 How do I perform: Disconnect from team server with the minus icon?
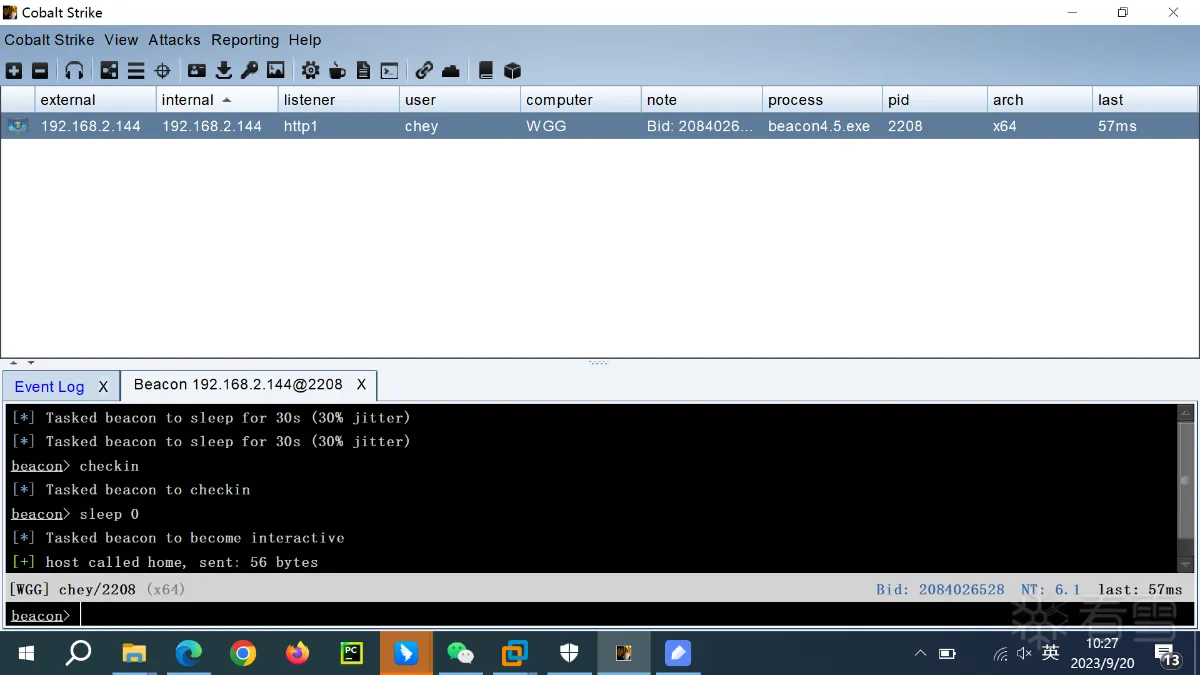[40, 71]
